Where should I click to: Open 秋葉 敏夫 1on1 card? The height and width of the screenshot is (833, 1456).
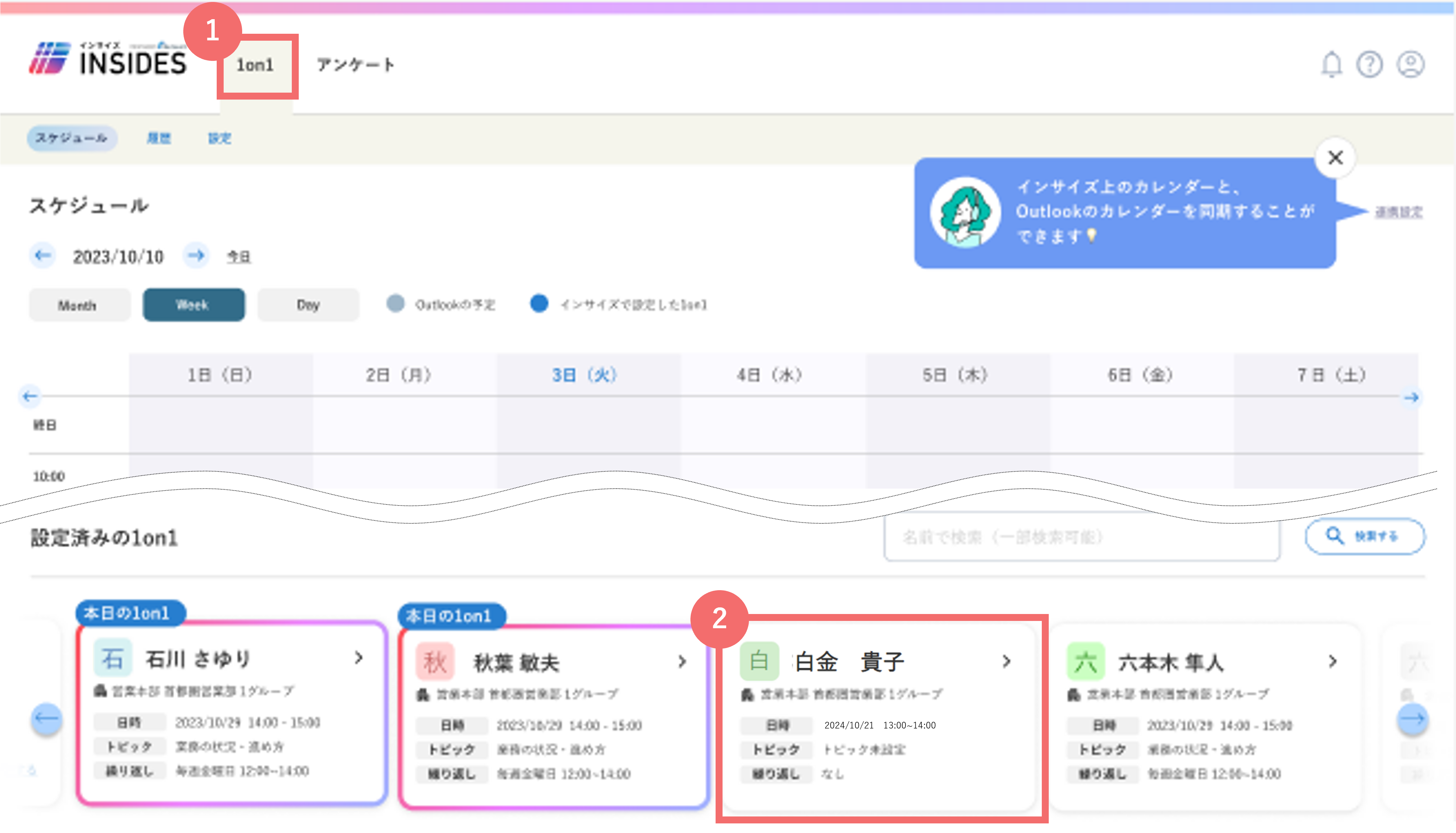[x=554, y=717]
